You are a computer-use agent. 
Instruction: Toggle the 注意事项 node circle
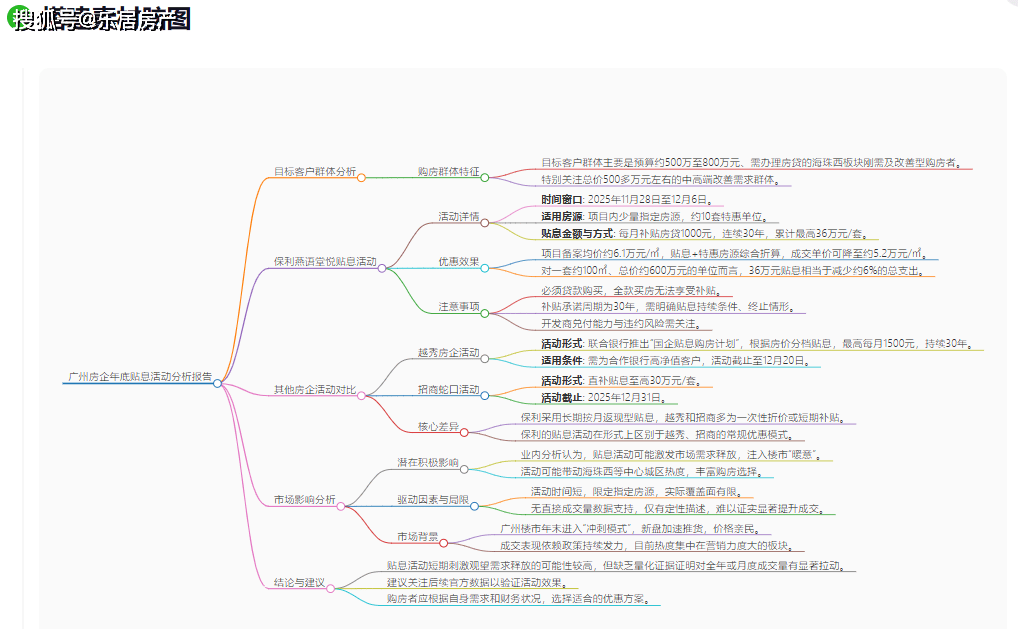[x=485, y=313]
